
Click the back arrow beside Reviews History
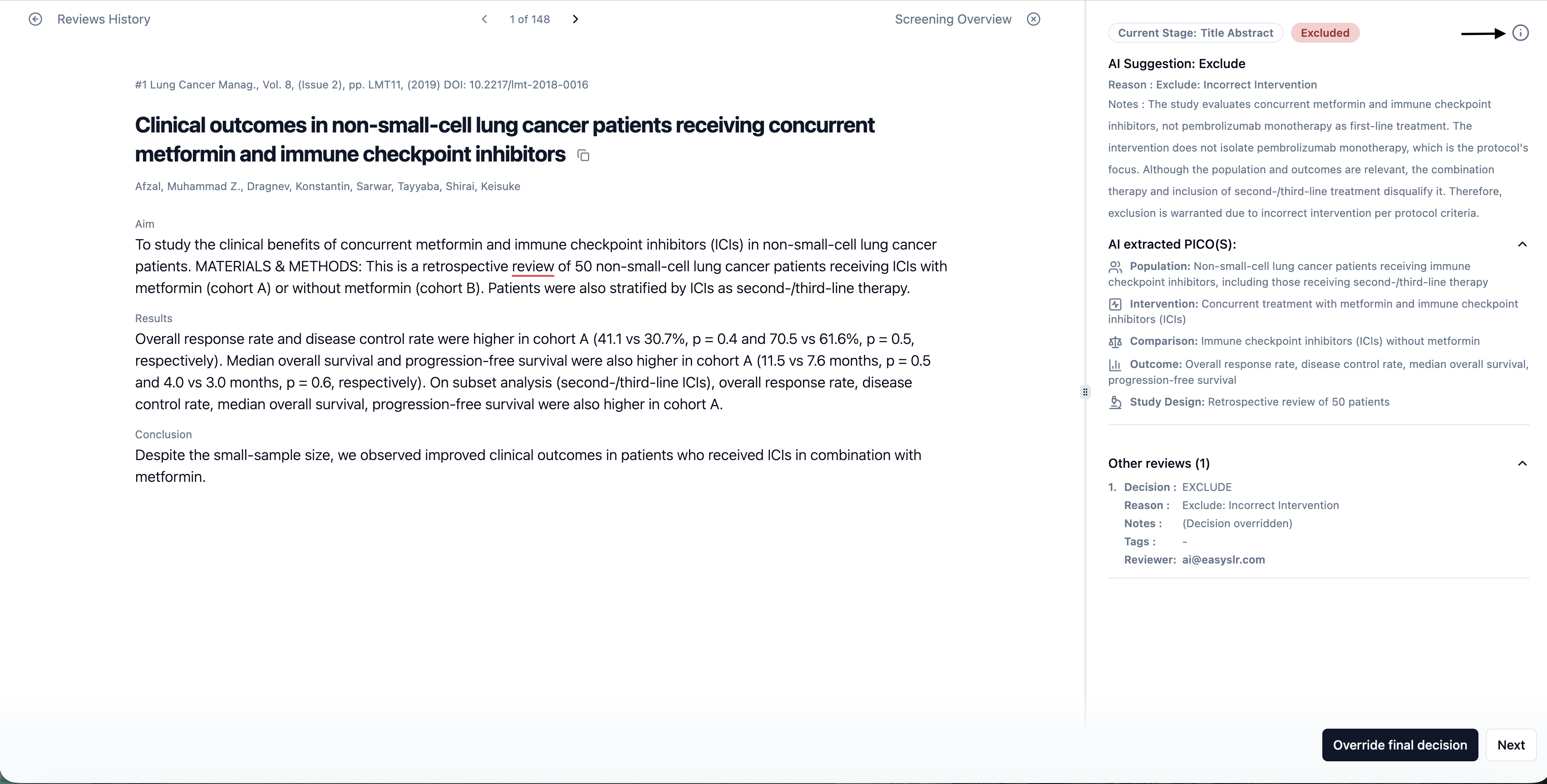point(35,19)
